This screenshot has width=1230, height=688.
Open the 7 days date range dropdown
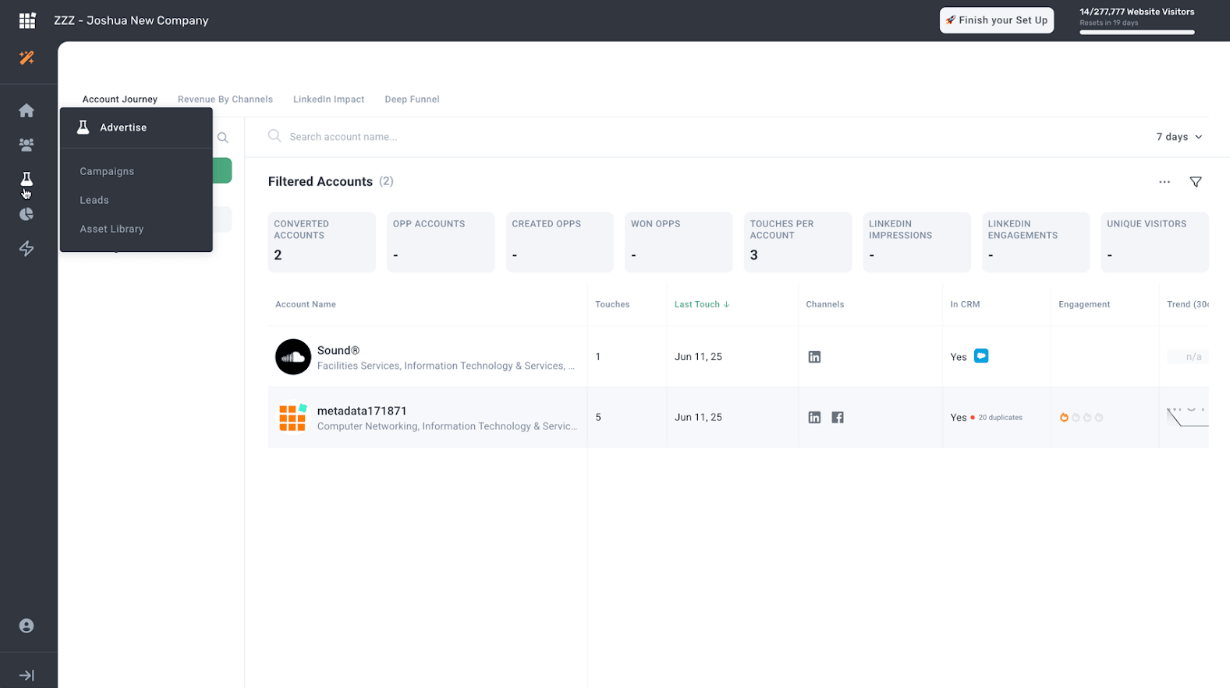click(x=1178, y=136)
